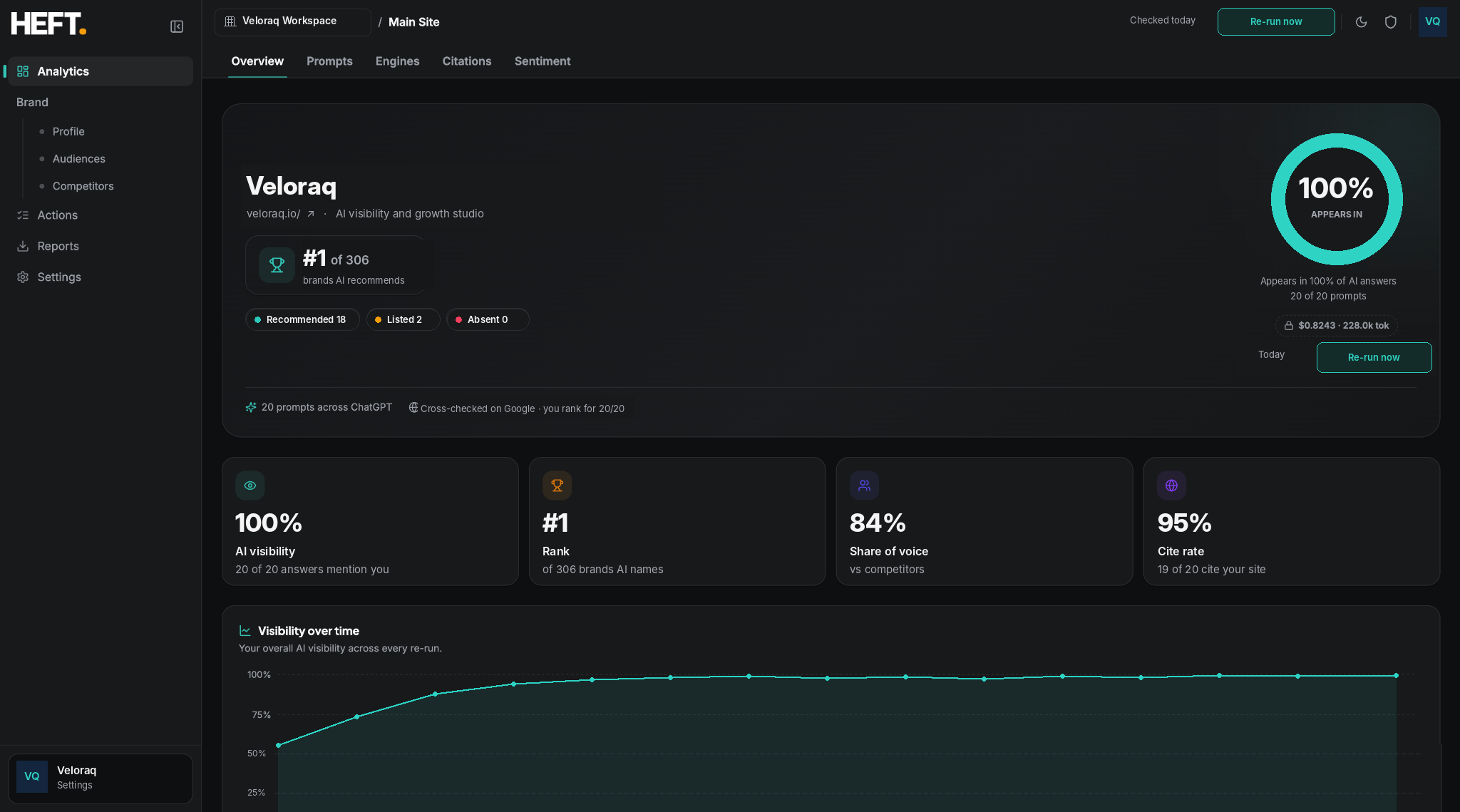Click the shield icon in header
Viewport: 1460px width, 812px height.
(1390, 22)
